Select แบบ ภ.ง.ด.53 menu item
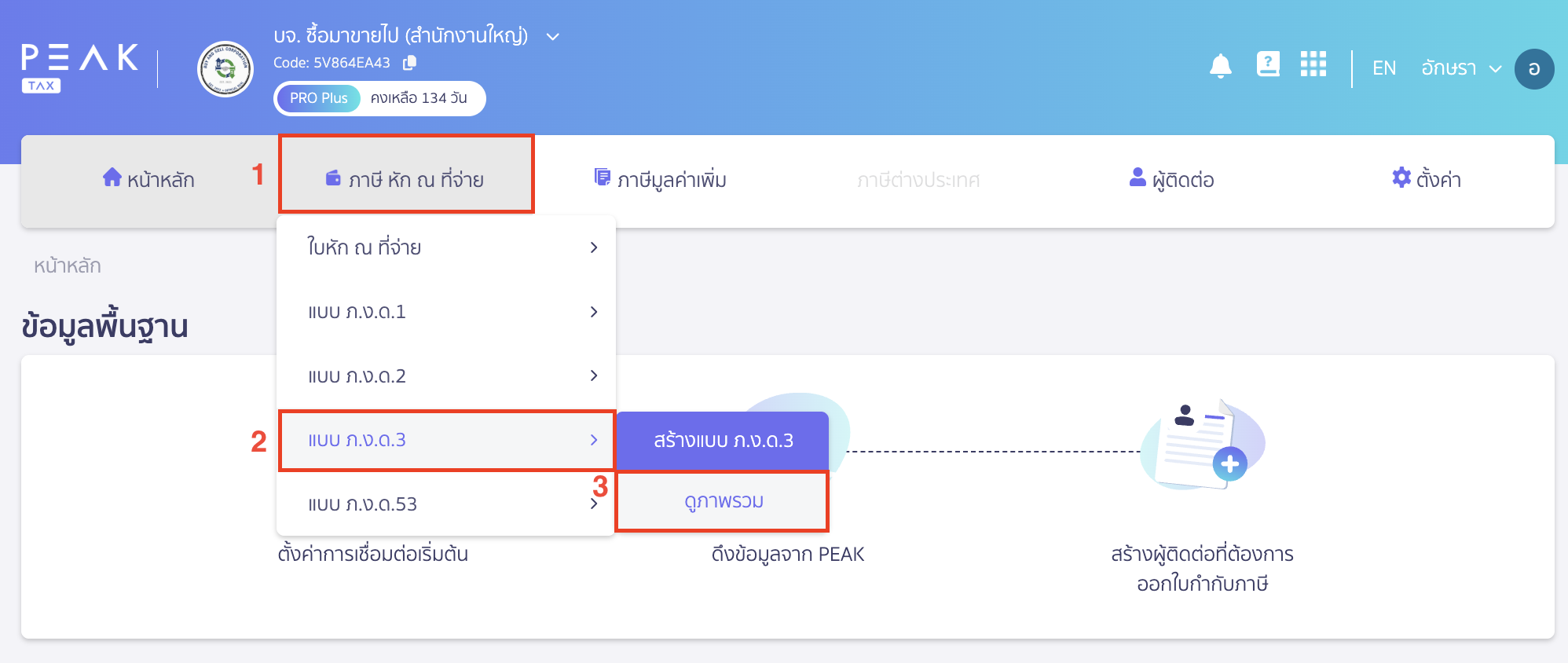1568x663 pixels. (445, 504)
